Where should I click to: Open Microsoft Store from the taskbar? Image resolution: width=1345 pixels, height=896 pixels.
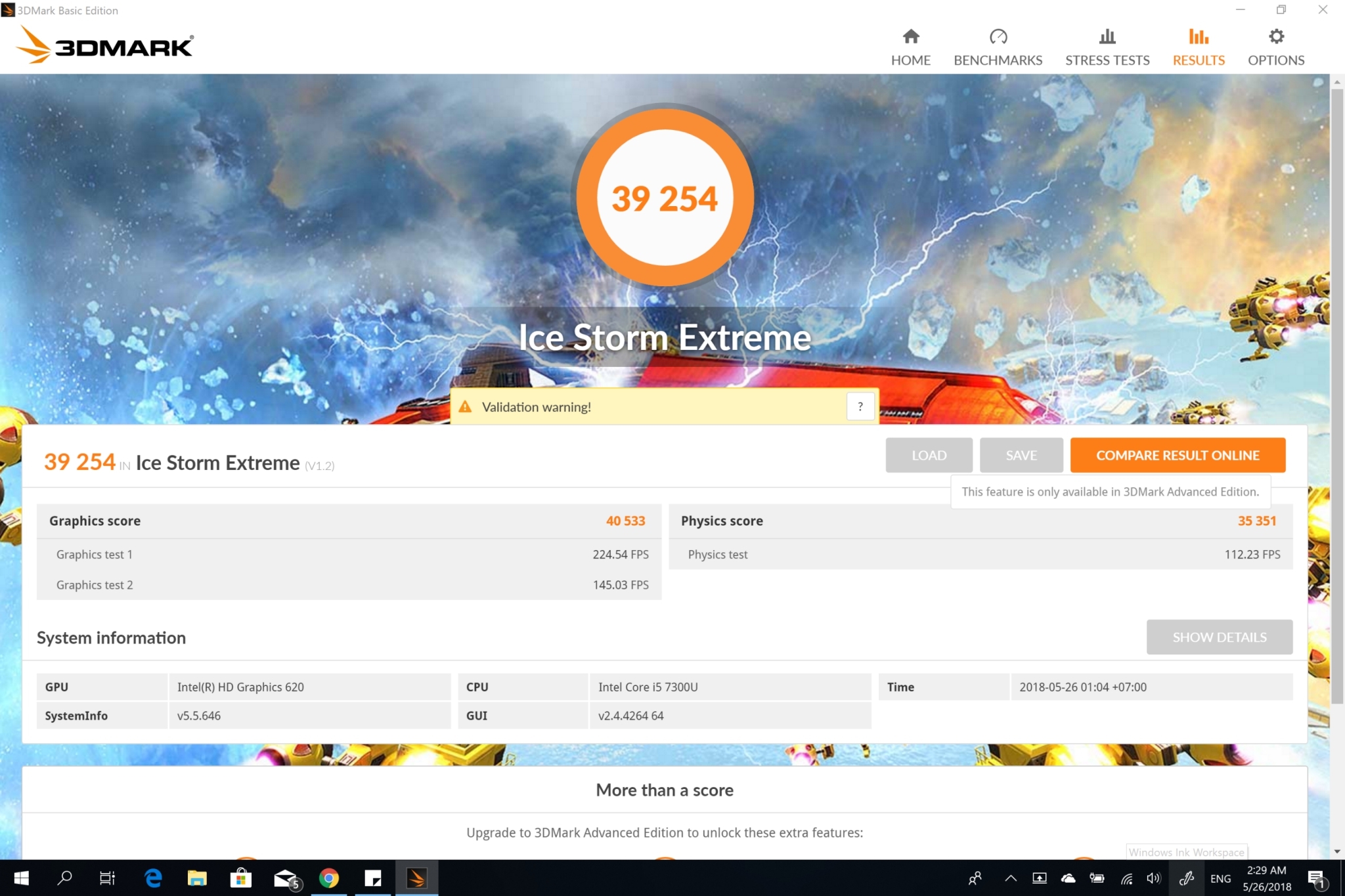click(x=241, y=878)
